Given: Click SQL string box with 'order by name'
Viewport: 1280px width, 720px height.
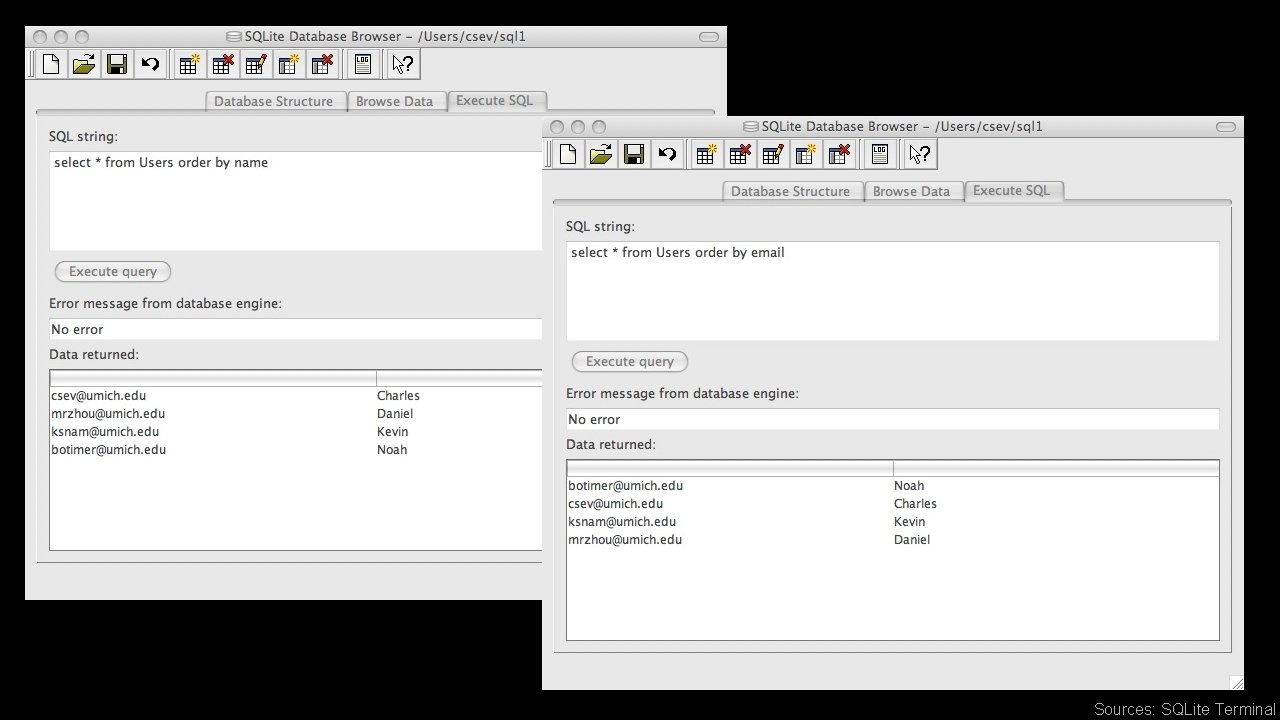Looking at the screenshot, I should [x=296, y=201].
